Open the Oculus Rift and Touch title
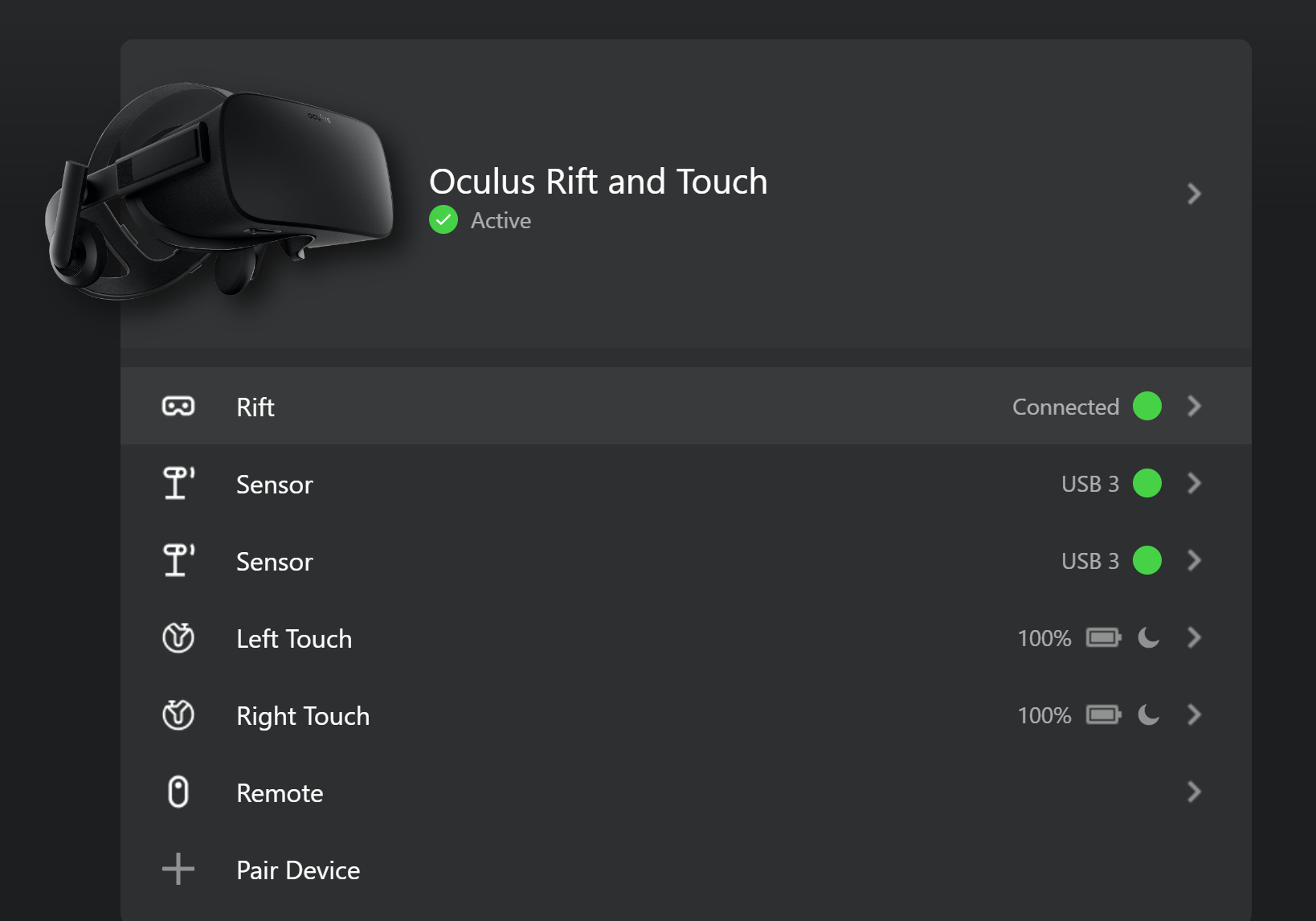The image size is (1316, 921). coord(598,182)
